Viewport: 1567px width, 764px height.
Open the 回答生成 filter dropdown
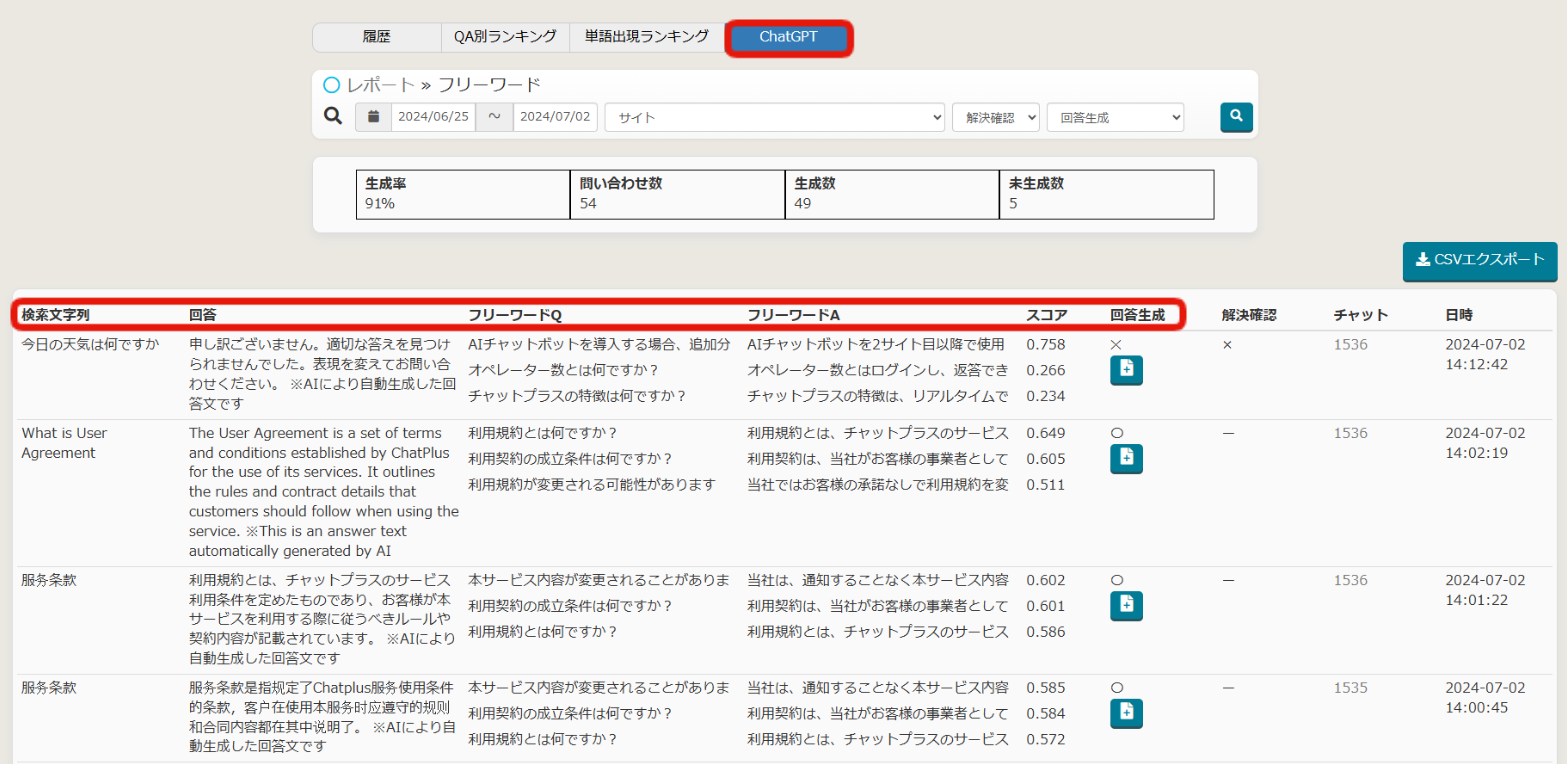[1115, 117]
